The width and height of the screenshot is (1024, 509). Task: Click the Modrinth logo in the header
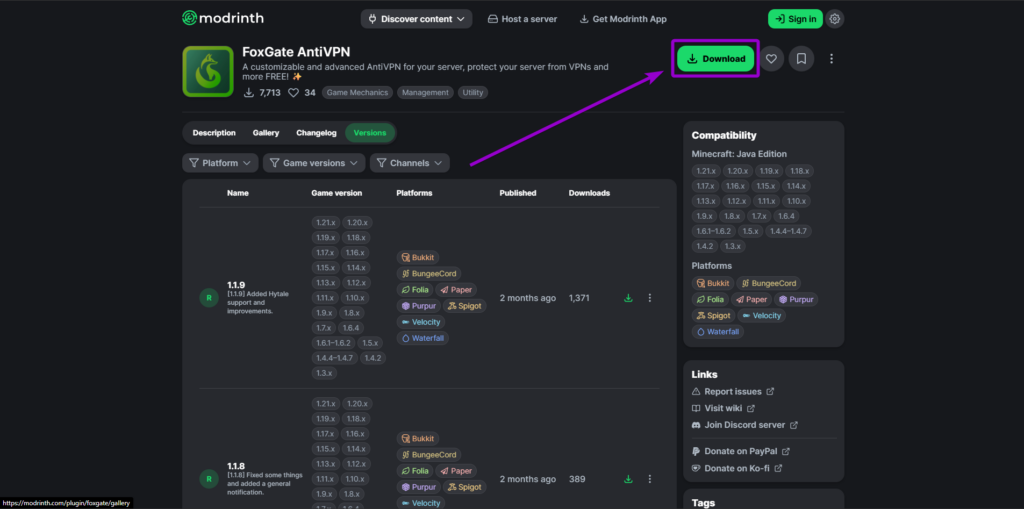223,18
